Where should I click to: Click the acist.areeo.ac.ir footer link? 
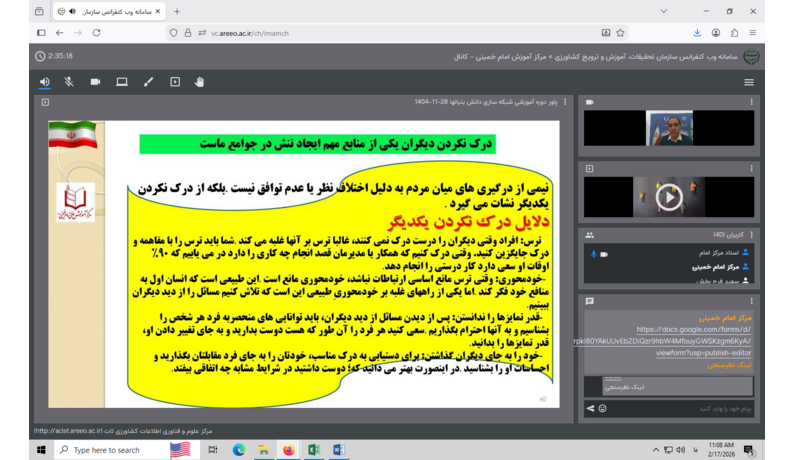point(68,431)
